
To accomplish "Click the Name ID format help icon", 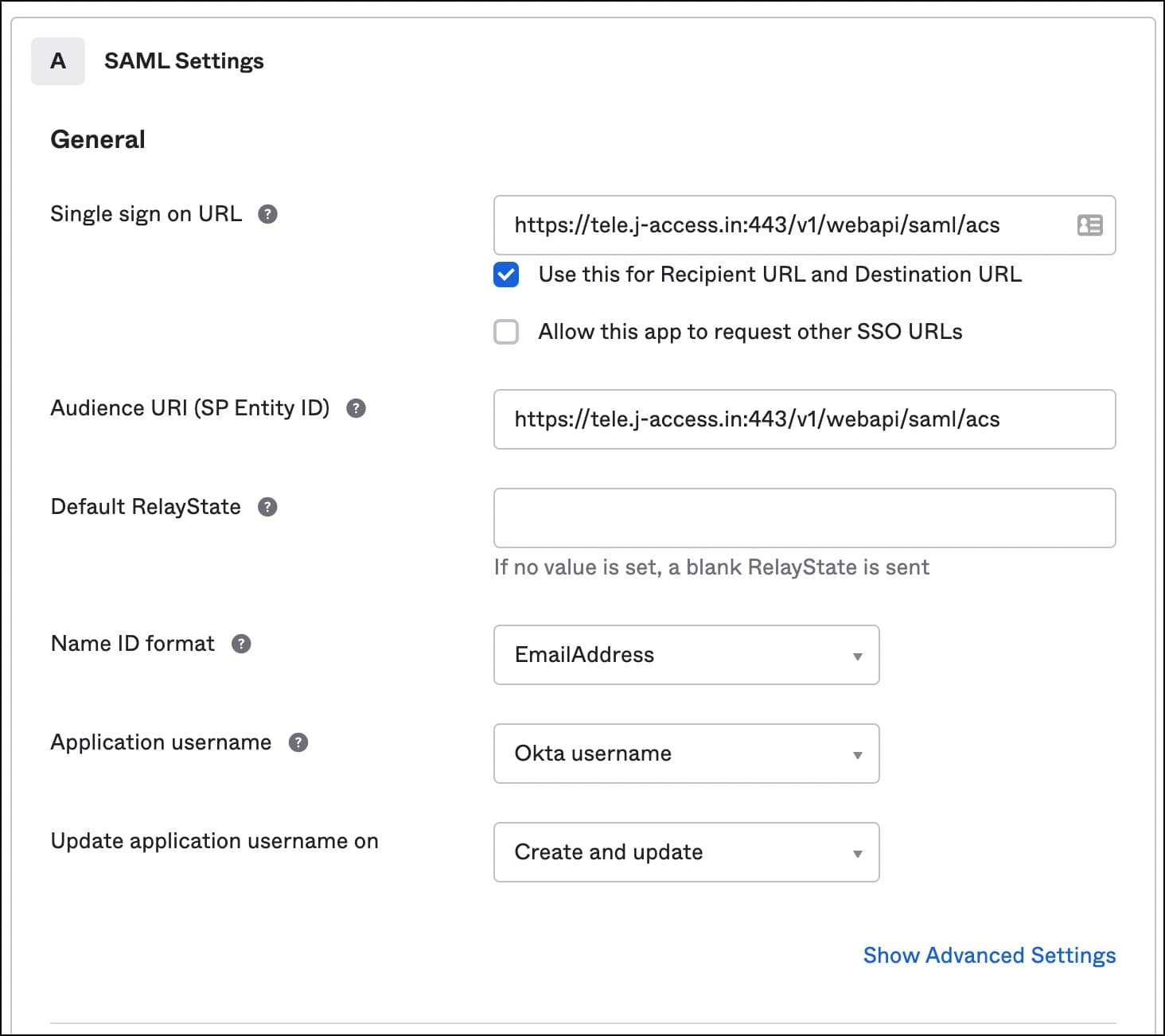I will coord(241,644).
